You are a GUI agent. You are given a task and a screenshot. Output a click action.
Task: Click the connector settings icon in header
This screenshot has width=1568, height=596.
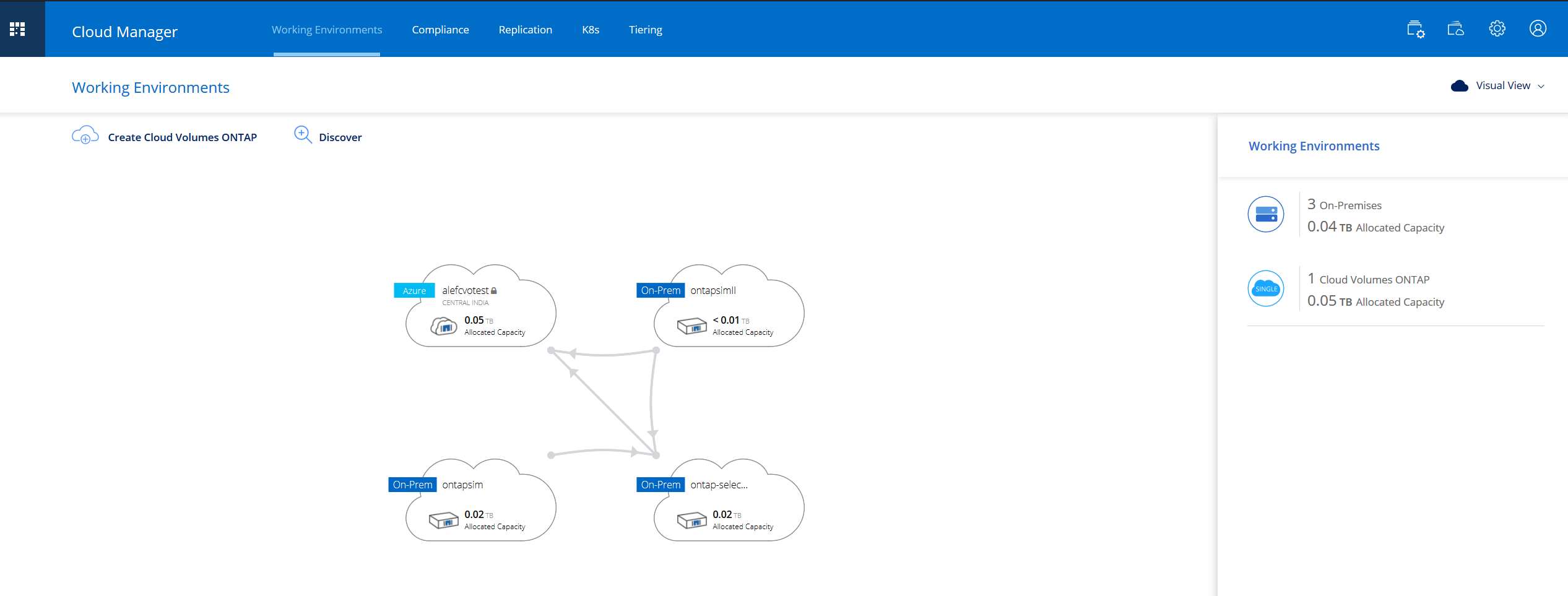click(x=1416, y=29)
